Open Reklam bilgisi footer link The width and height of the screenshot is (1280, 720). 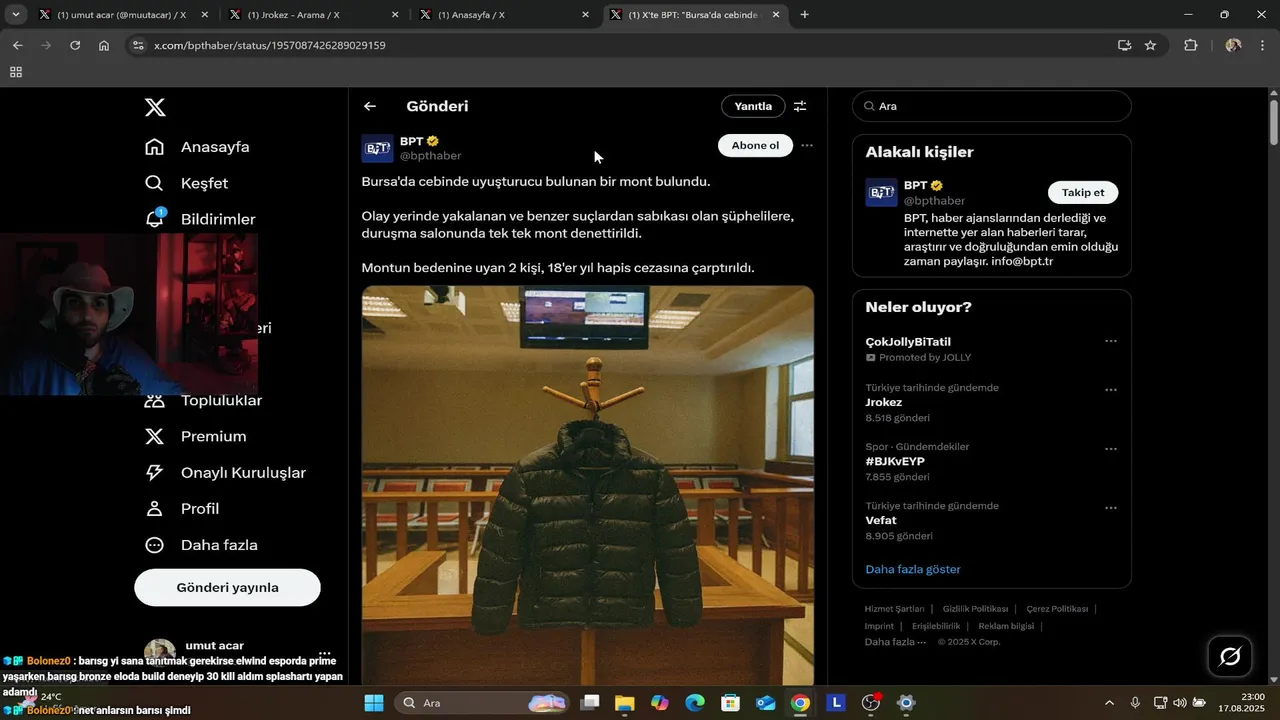(1006, 626)
